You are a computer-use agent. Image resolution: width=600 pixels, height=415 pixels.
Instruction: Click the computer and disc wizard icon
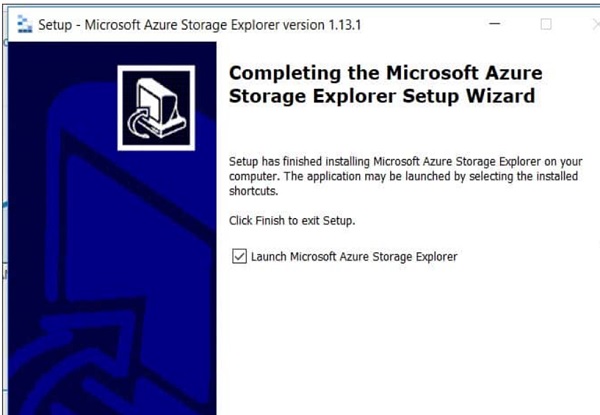pos(155,108)
